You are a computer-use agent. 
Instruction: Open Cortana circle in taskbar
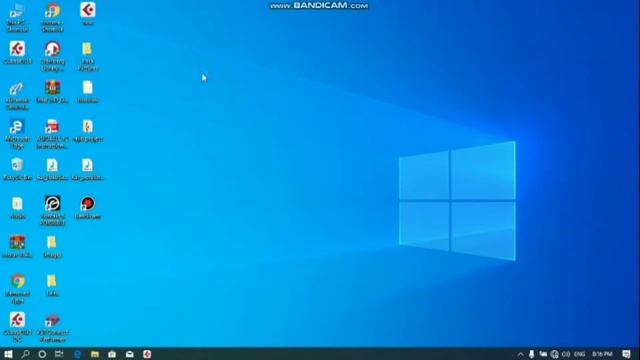pos(42,354)
